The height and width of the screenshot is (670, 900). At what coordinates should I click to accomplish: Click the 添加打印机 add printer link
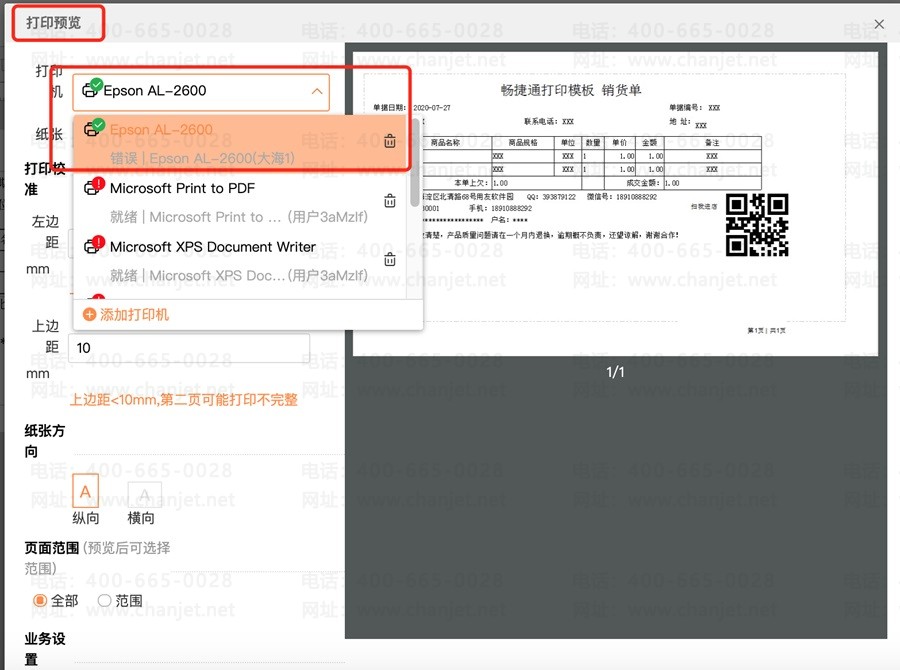(x=134, y=314)
